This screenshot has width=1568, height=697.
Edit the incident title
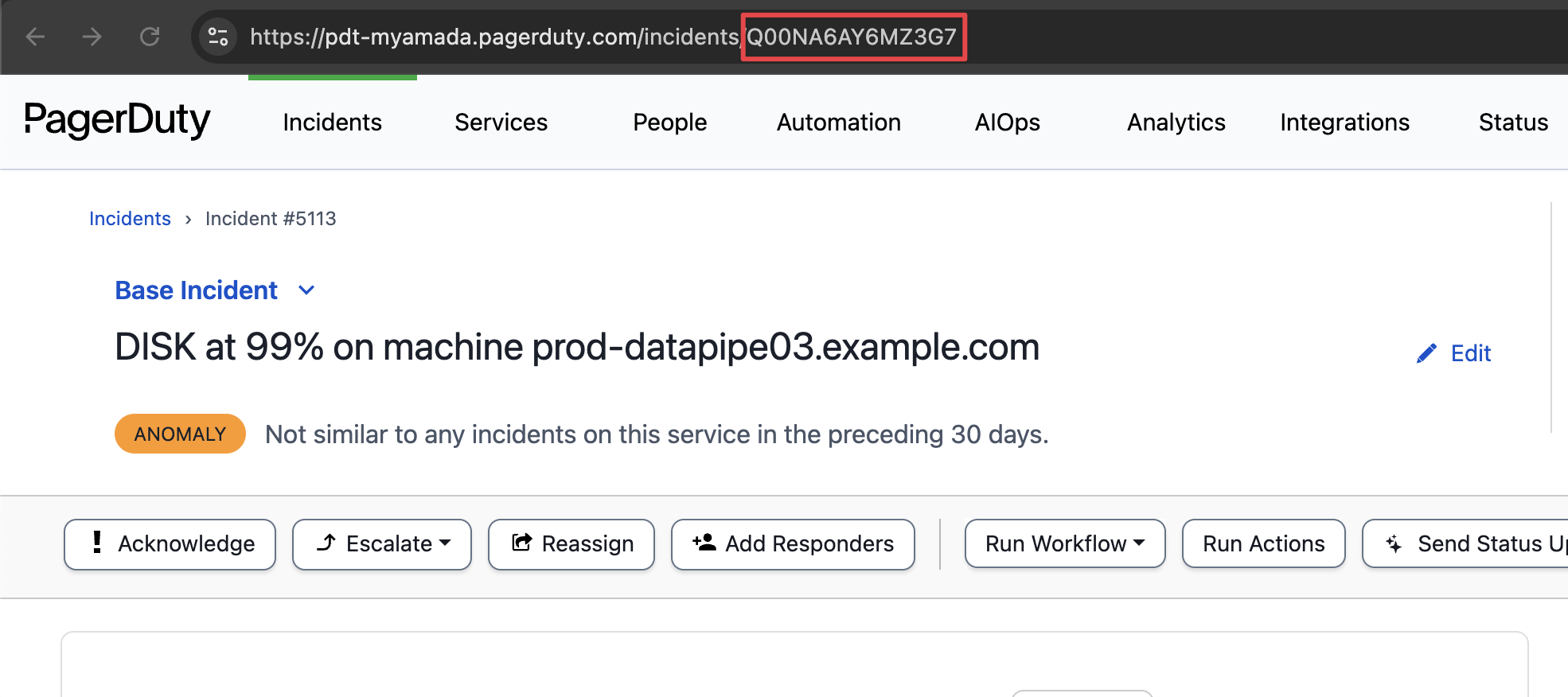[x=1454, y=353]
